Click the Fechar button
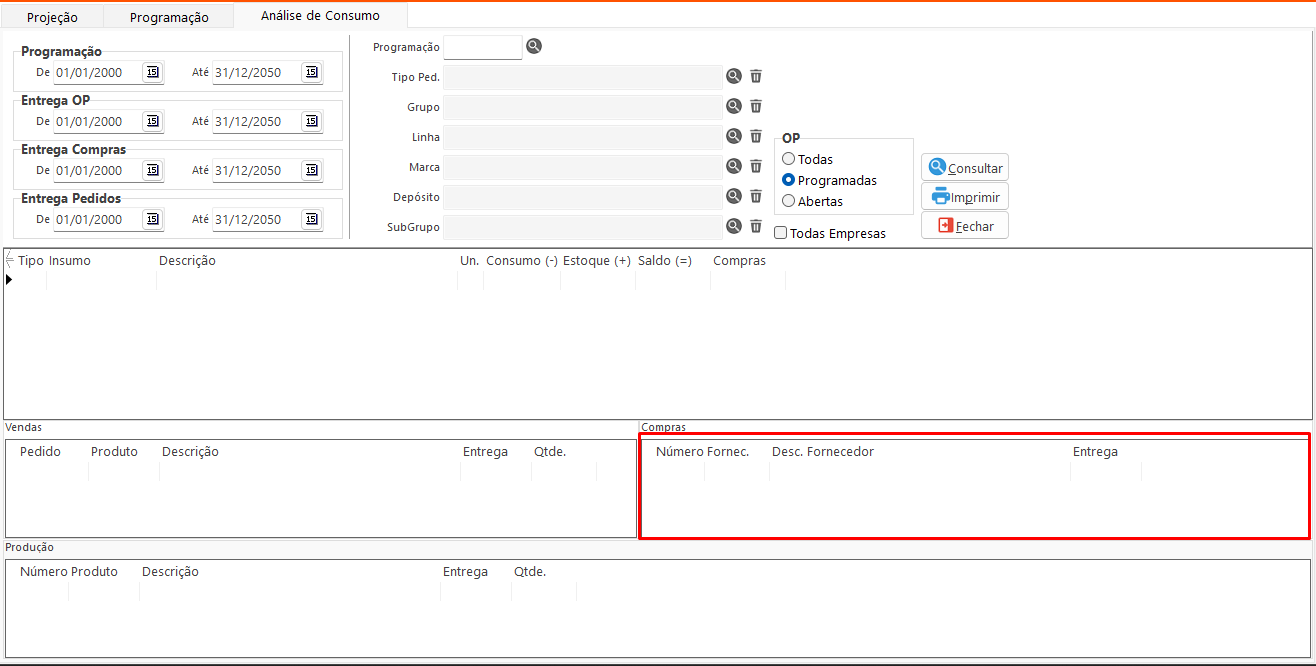This screenshot has width=1316, height=666. pos(965,226)
